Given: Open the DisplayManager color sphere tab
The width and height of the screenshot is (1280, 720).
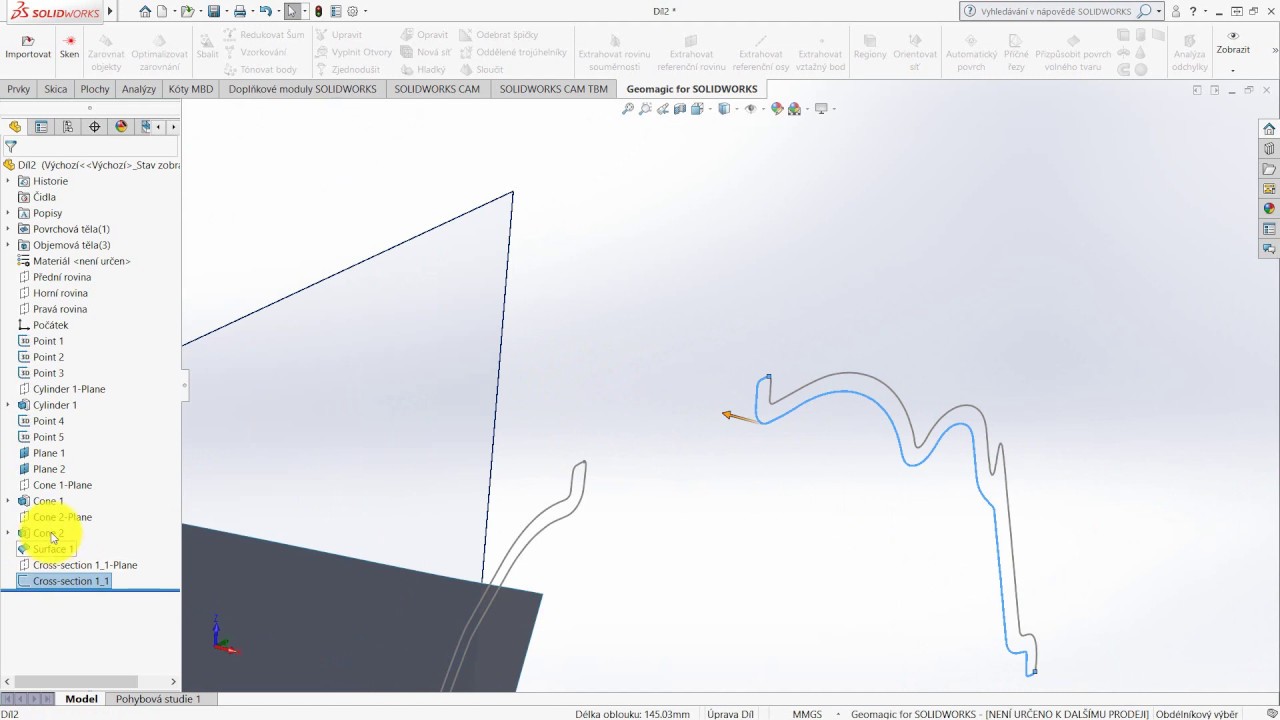Looking at the screenshot, I should [121, 127].
